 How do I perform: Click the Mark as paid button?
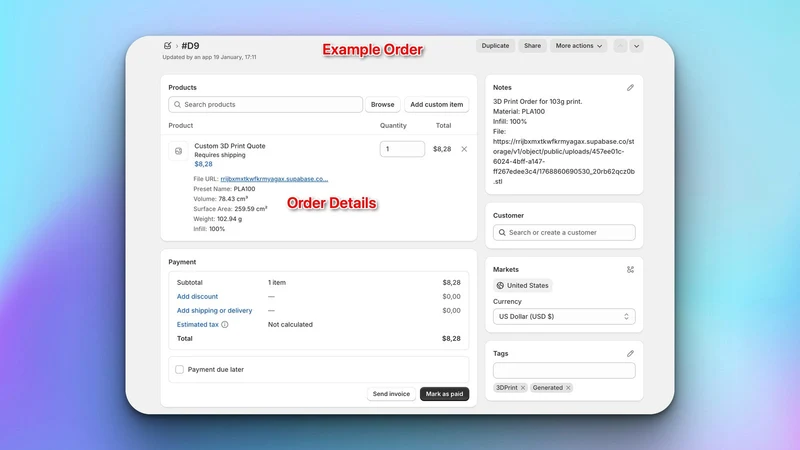(444, 394)
